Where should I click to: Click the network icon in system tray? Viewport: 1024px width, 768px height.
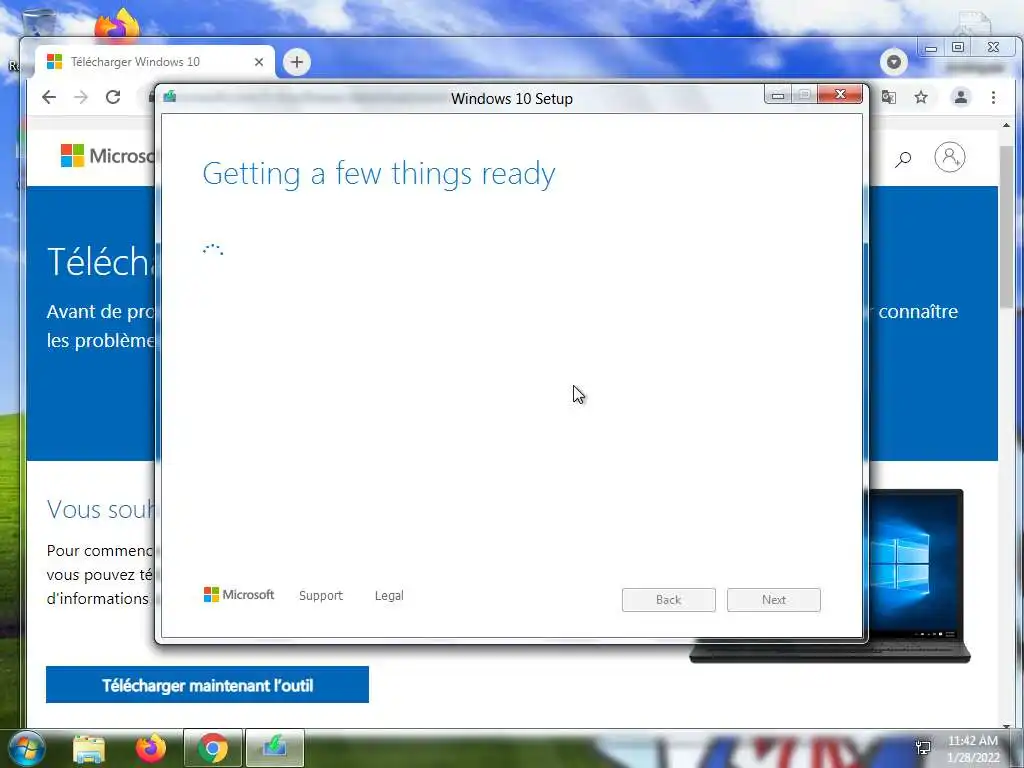pyautogui.click(x=923, y=748)
